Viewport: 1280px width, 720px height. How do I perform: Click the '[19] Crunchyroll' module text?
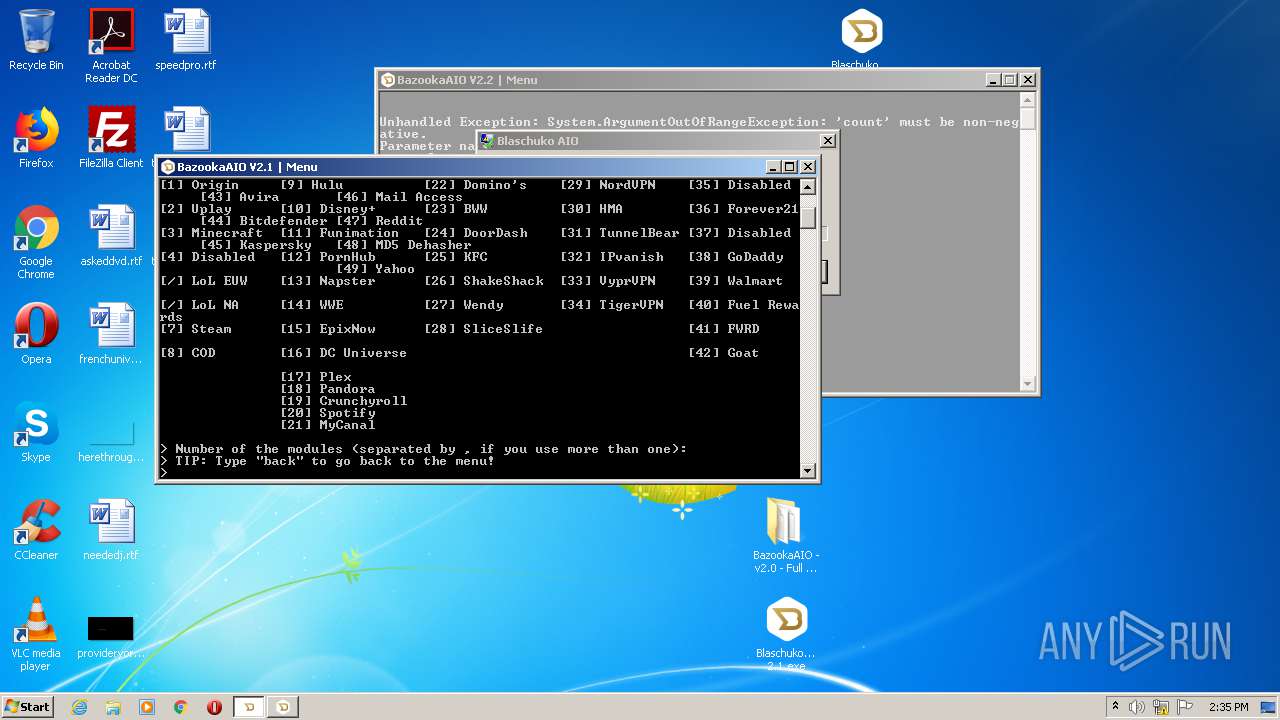[344, 401]
